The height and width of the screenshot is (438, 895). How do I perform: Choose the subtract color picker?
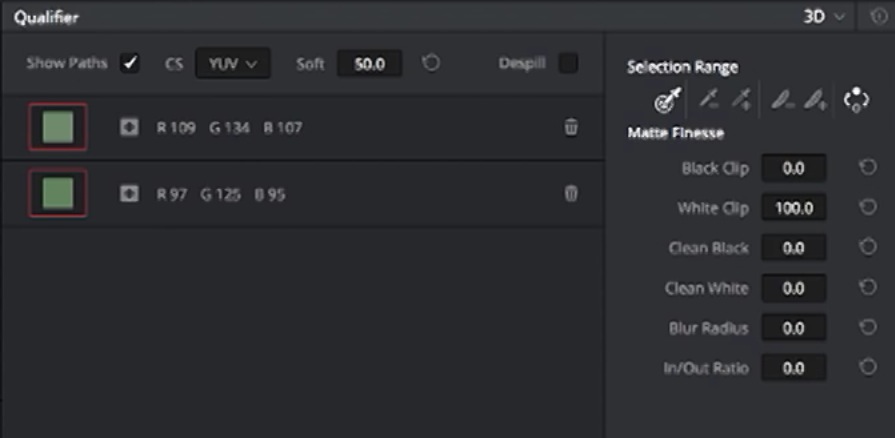point(709,99)
